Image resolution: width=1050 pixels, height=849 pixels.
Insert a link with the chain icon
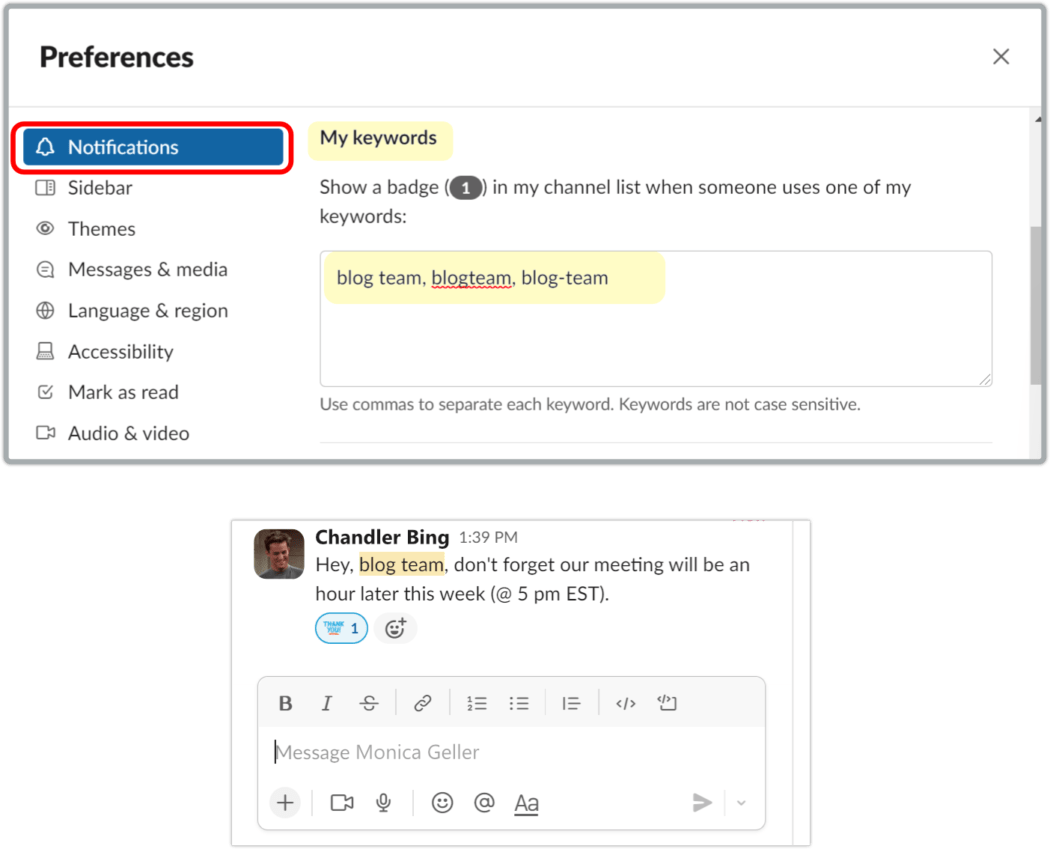click(423, 703)
